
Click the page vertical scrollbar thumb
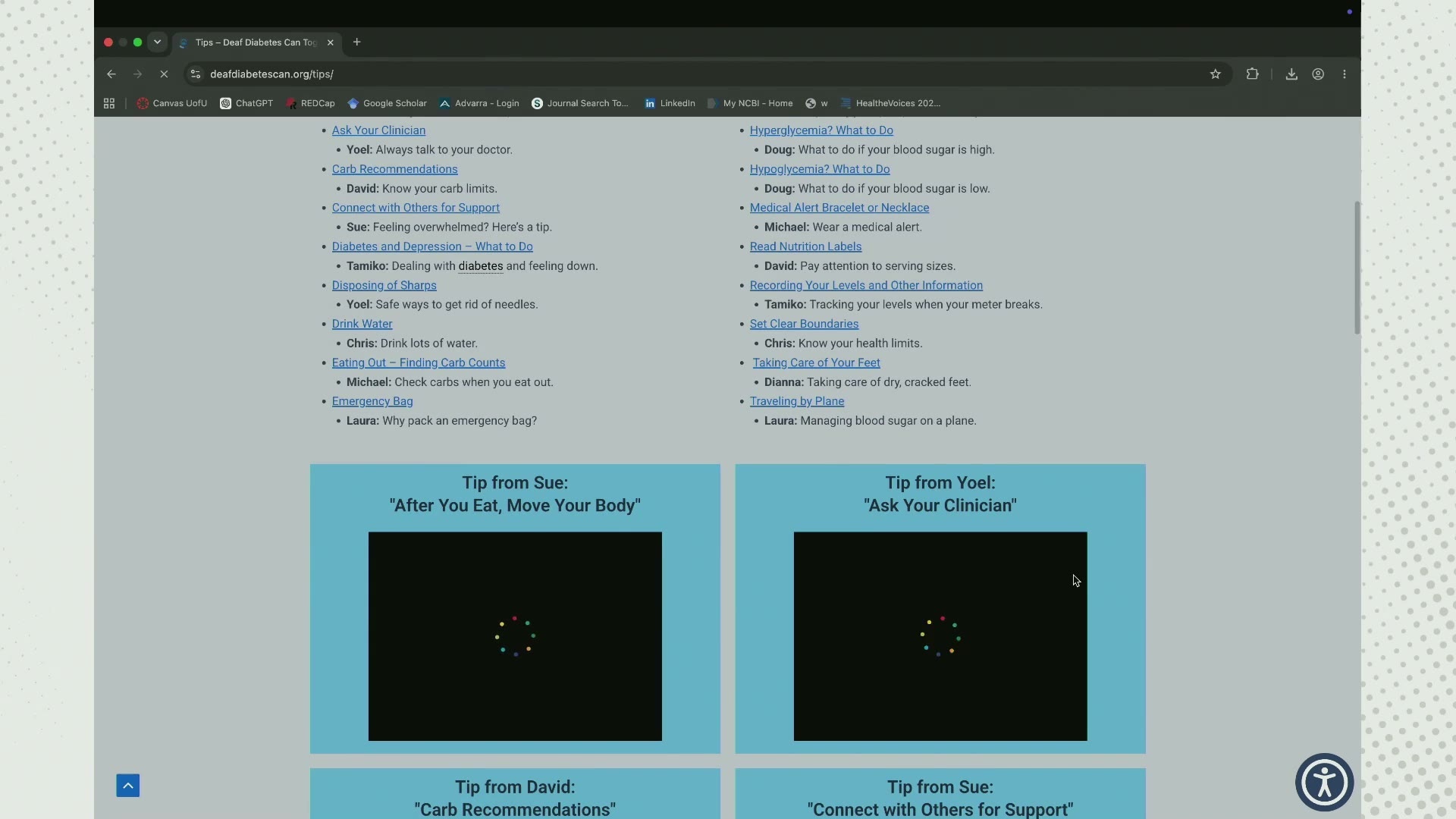click(x=1357, y=267)
